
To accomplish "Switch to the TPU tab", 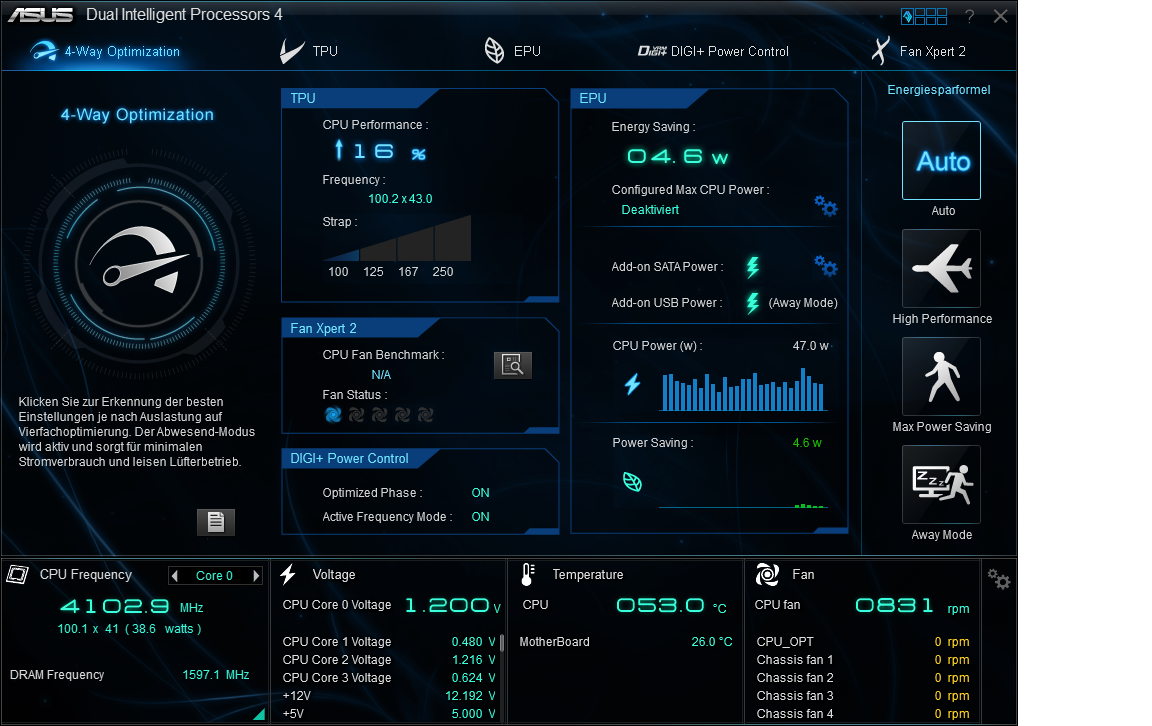I will click(309, 51).
